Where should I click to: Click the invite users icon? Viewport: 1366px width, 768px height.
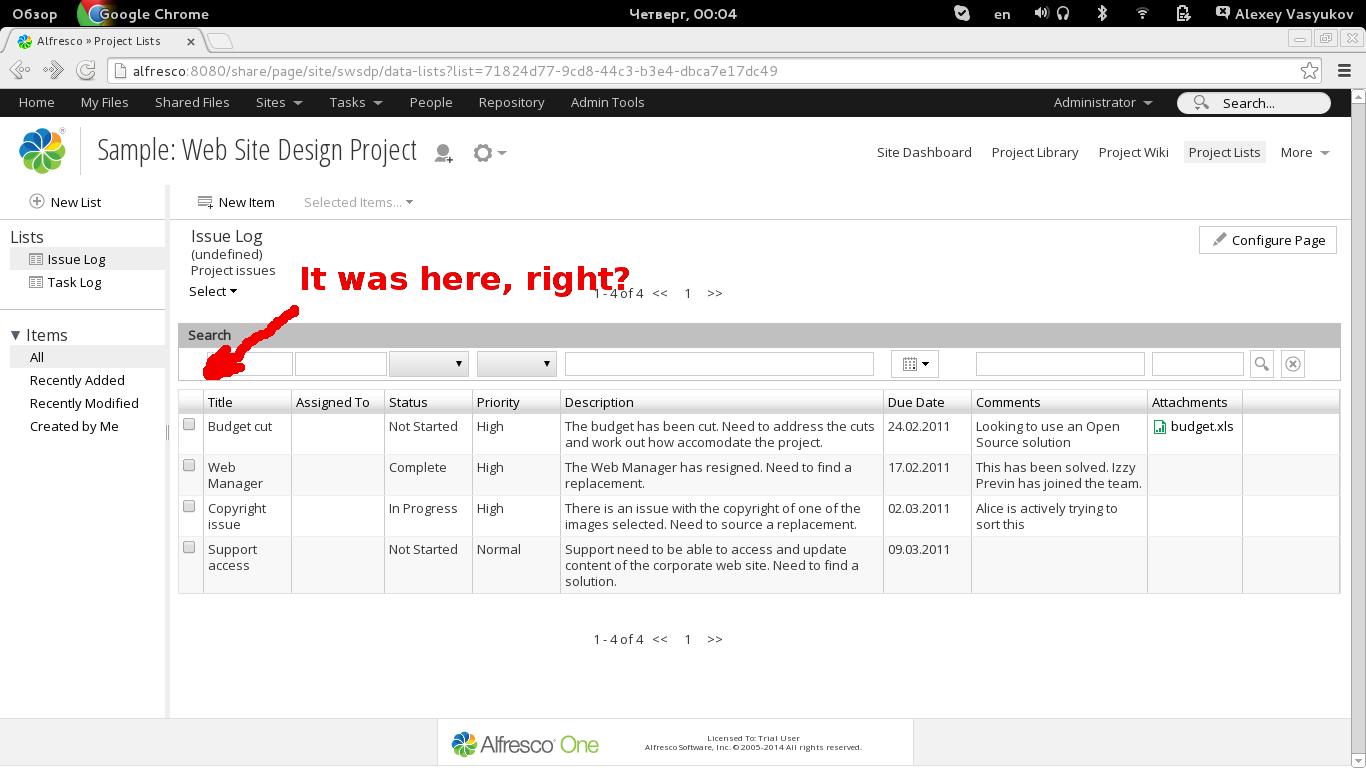click(x=443, y=153)
